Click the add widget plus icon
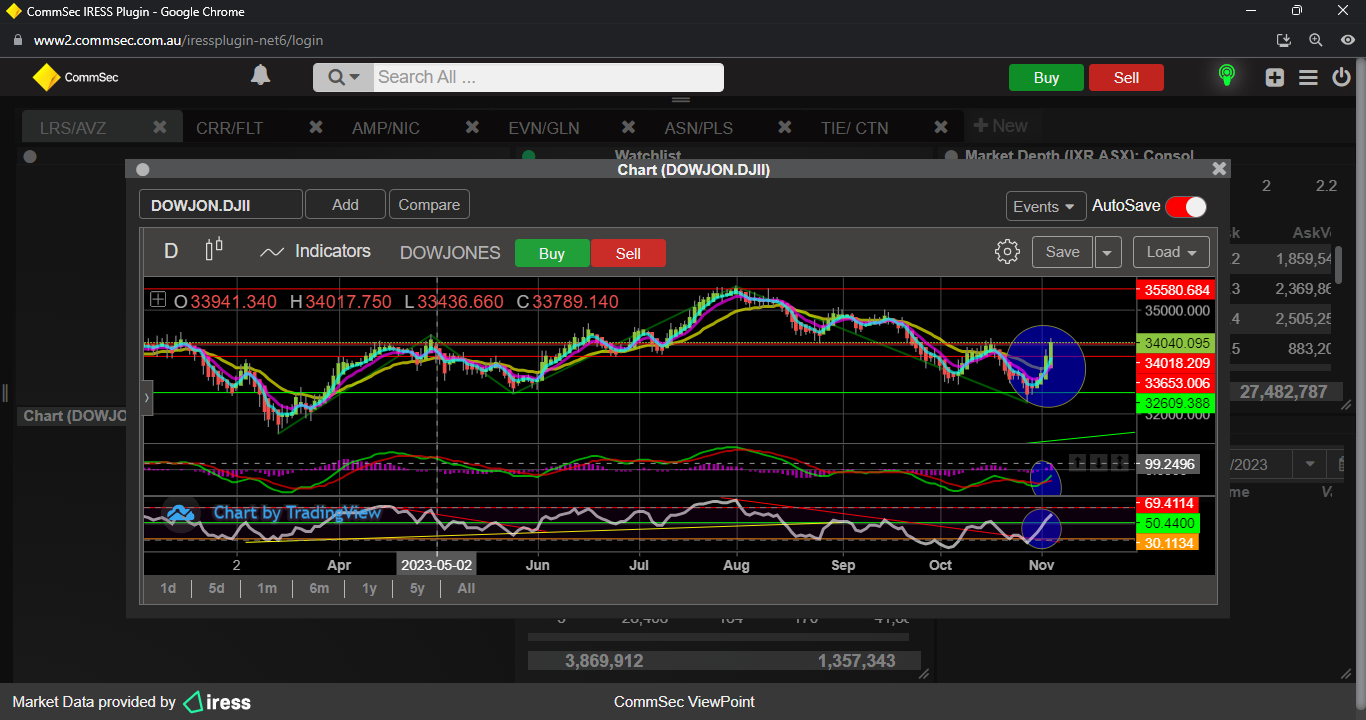This screenshot has height=720, width=1366. click(1274, 77)
